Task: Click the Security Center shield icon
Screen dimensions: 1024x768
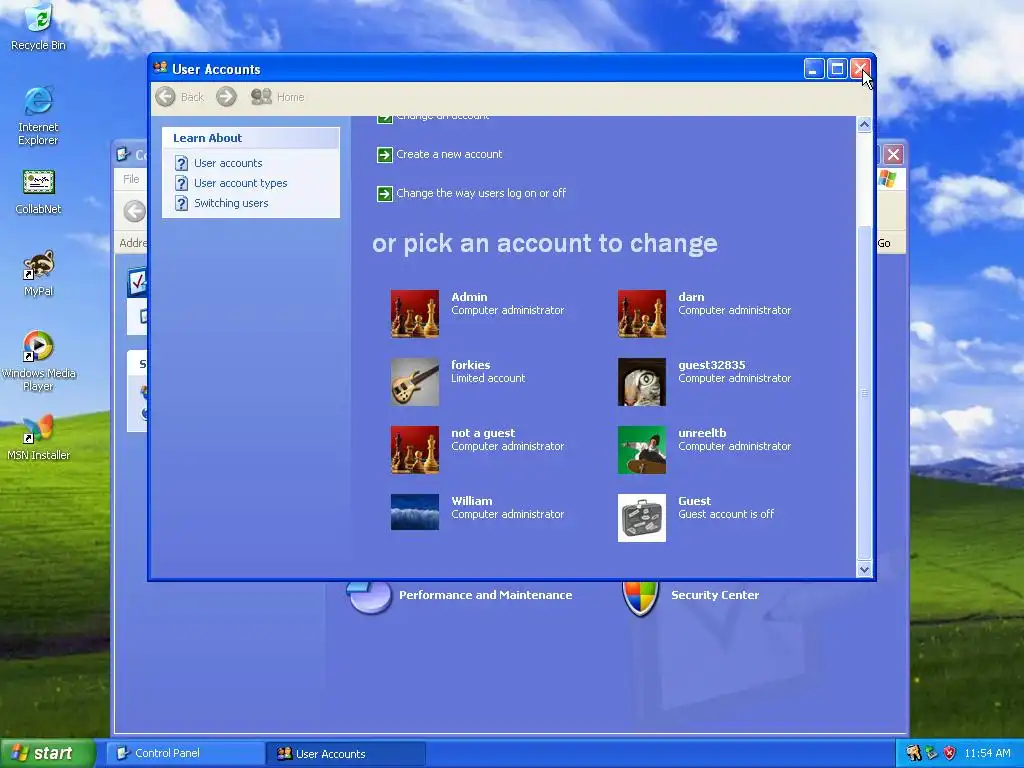Action: point(641,597)
